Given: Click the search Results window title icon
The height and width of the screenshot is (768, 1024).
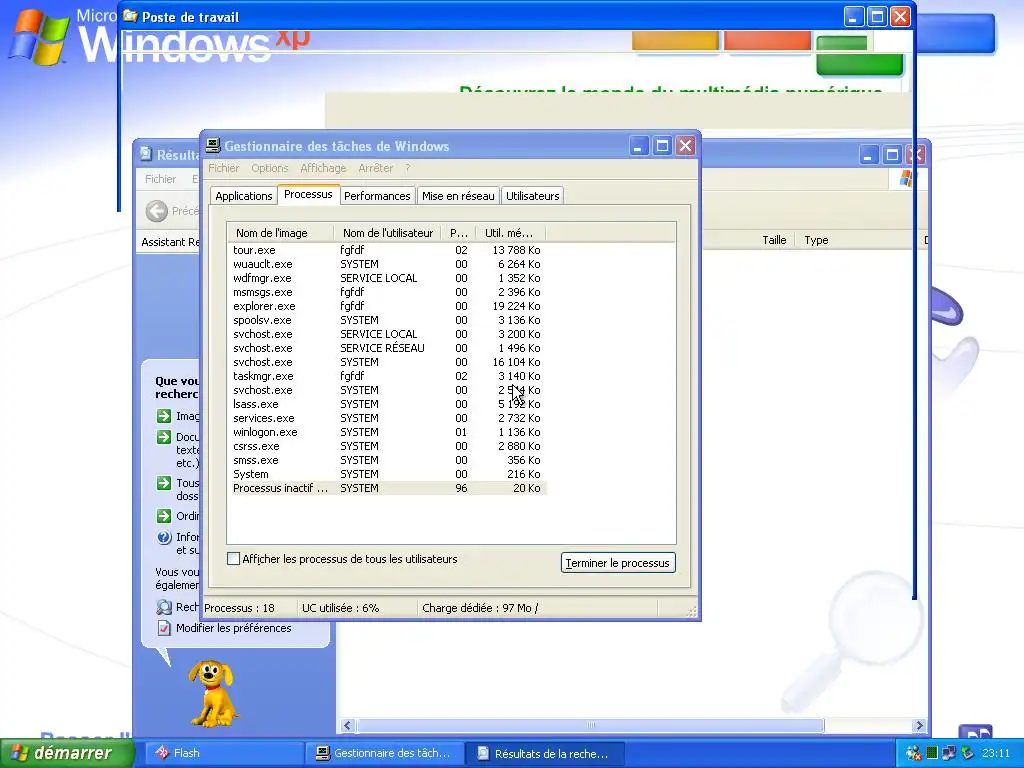Looking at the screenshot, I should tap(146, 154).
